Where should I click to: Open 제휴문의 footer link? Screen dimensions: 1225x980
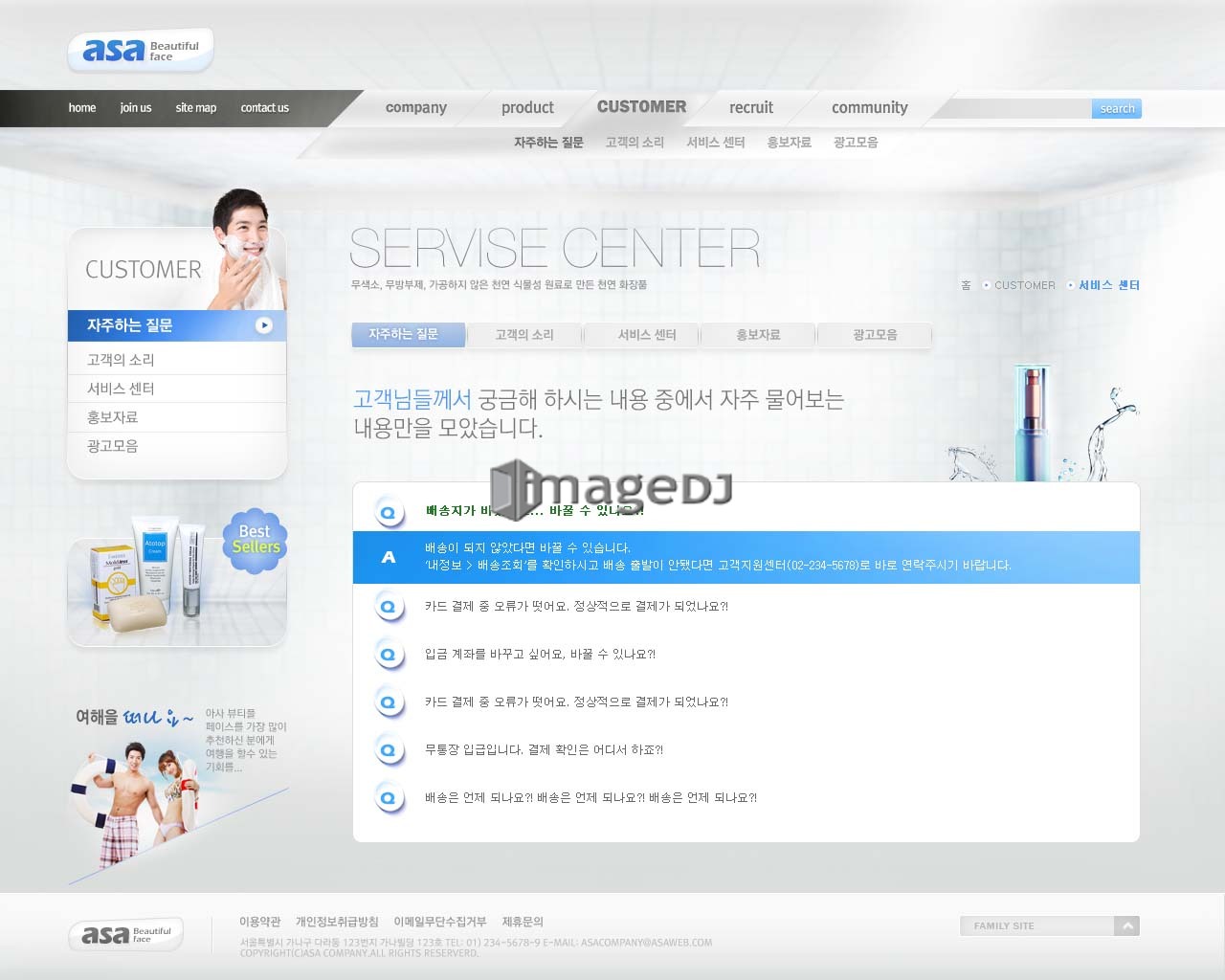[x=523, y=922]
